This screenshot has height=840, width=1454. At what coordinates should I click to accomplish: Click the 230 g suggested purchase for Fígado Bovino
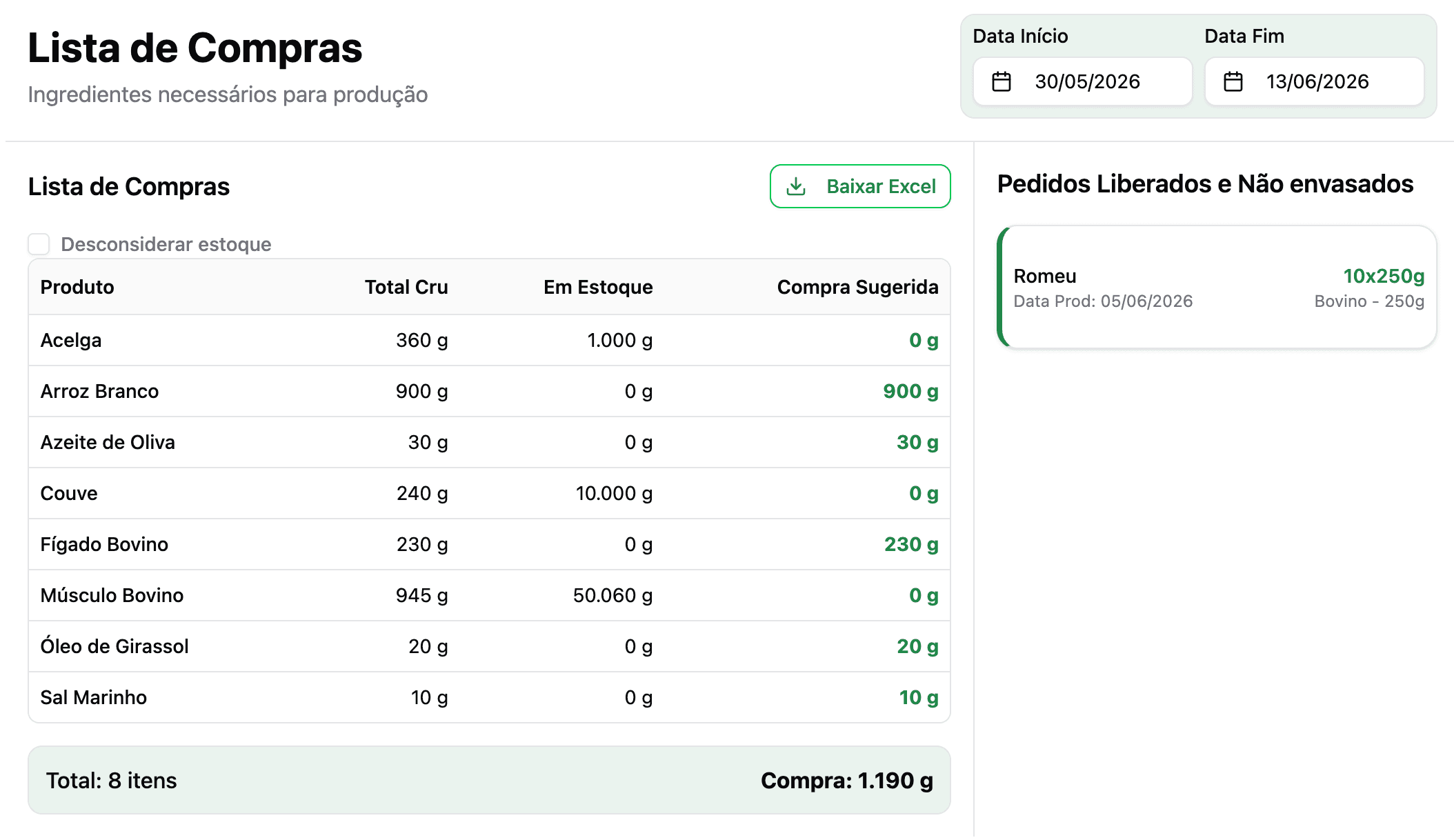911,544
